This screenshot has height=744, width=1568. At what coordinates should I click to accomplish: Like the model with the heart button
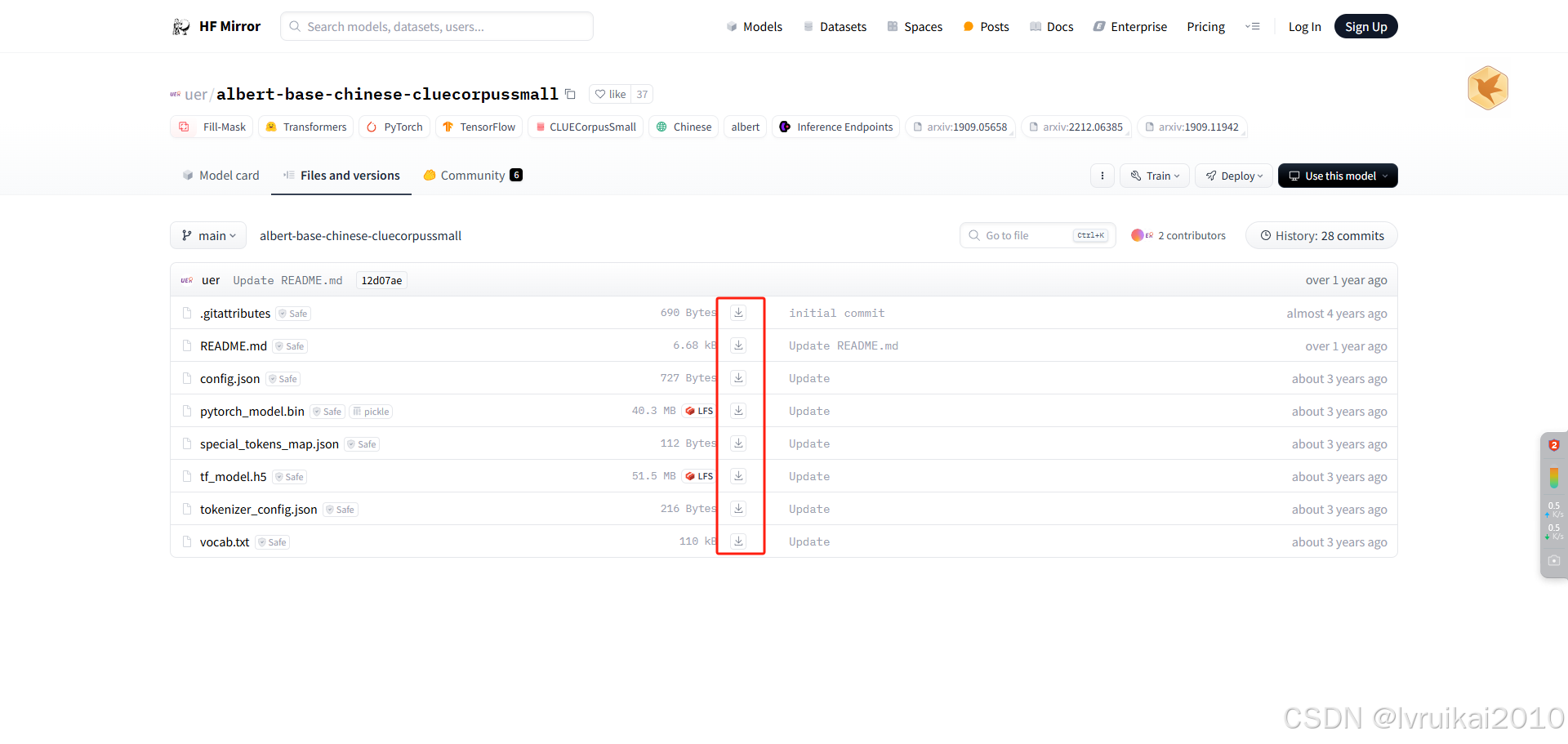click(x=610, y=94)
